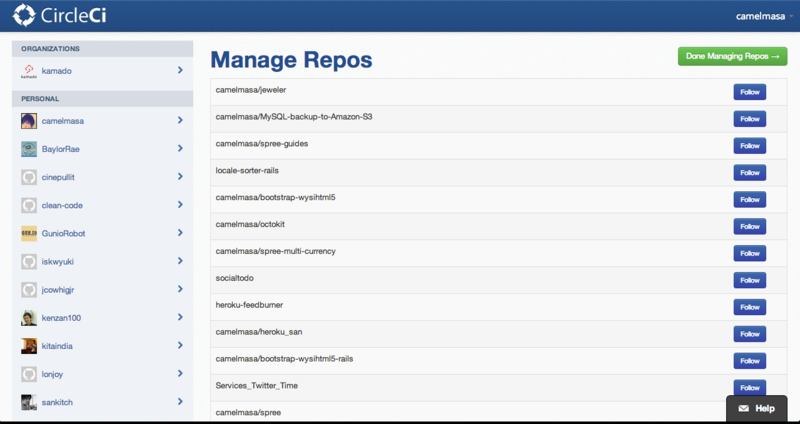Follow the Services_Twitter_Time repo

pos(749,387)
